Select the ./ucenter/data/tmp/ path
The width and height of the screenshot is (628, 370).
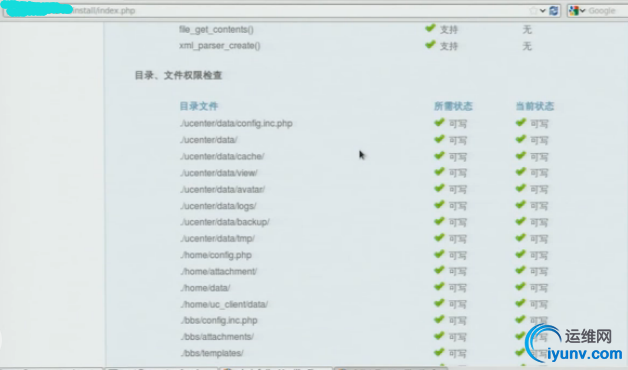pyautogui.click(x=217, y=239)
